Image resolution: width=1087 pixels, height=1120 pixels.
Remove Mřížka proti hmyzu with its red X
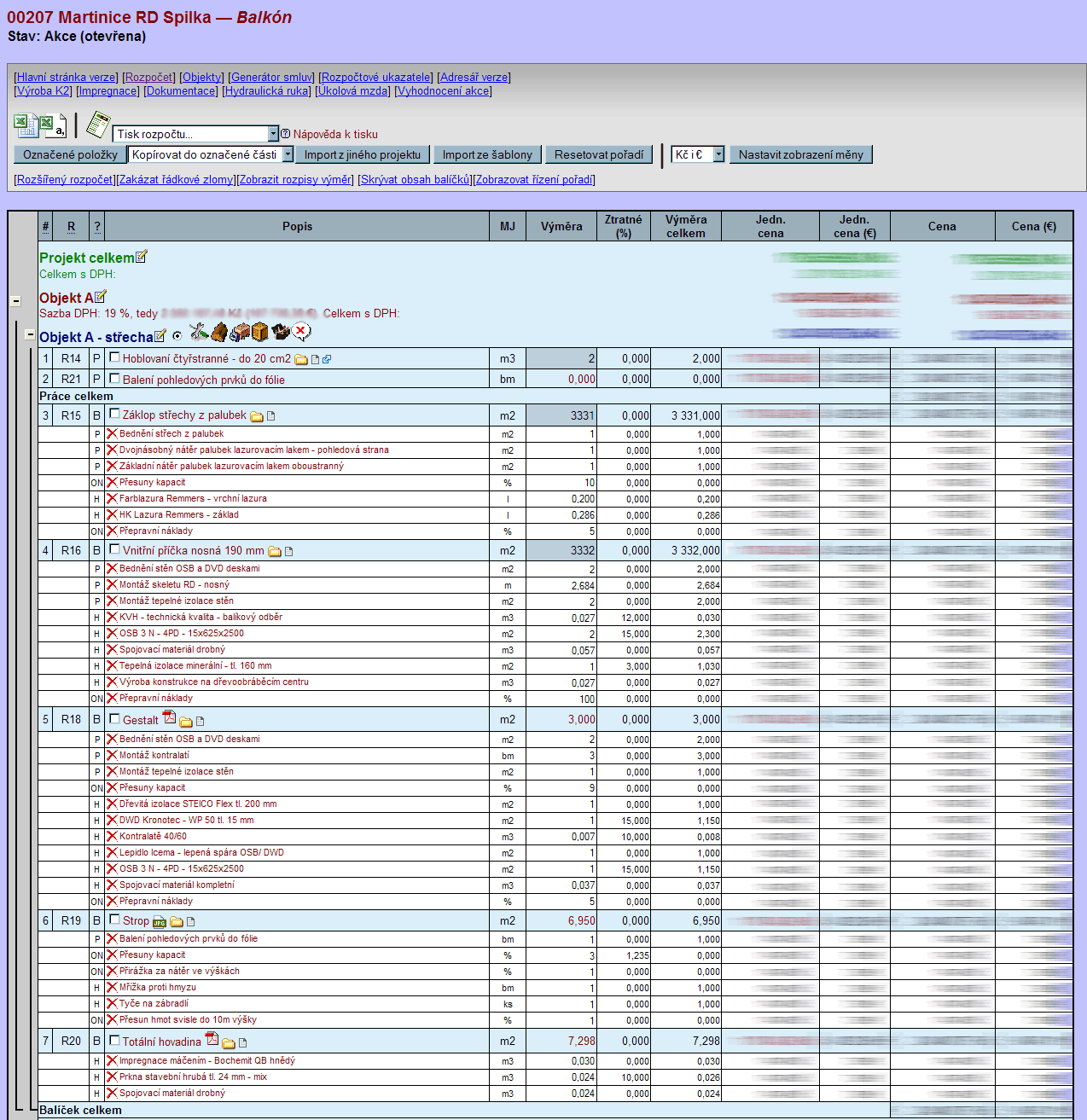112,988
